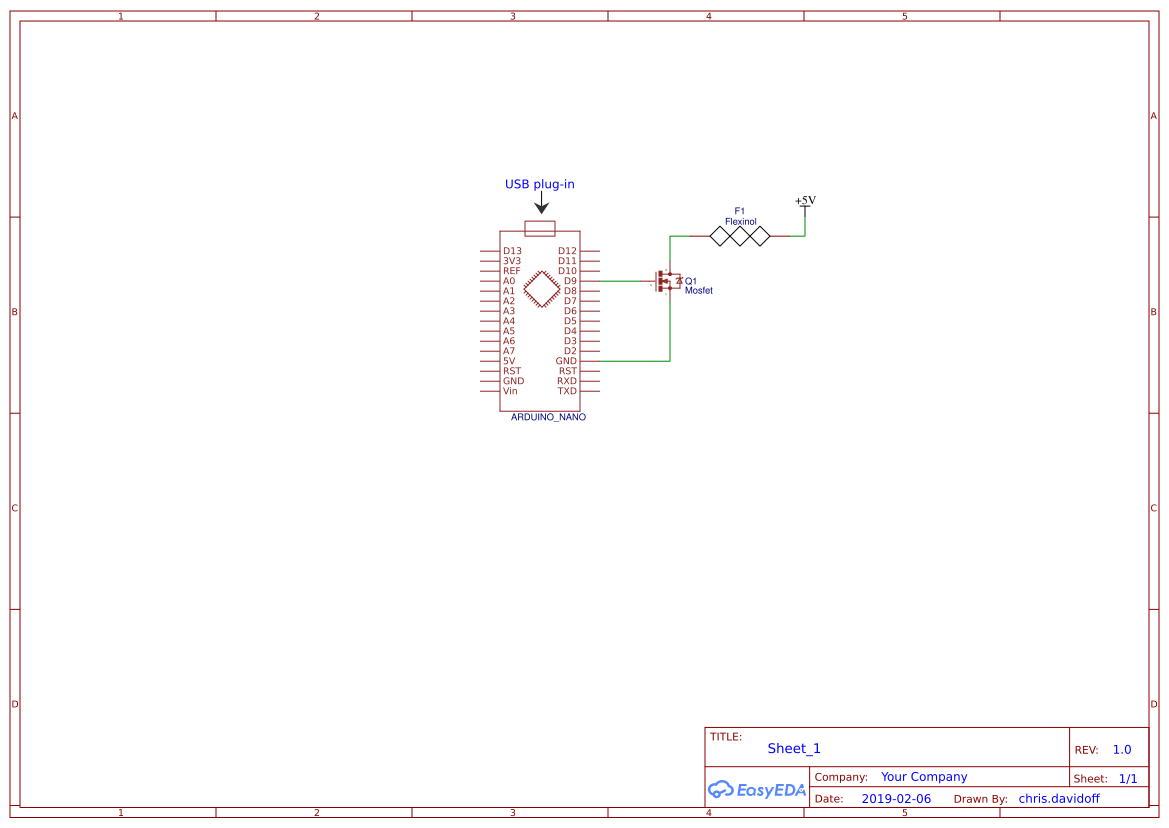This screenshot has height=828, width=1169.
Task: Click the USB plug-in annotation text
Action: [540, 184]
